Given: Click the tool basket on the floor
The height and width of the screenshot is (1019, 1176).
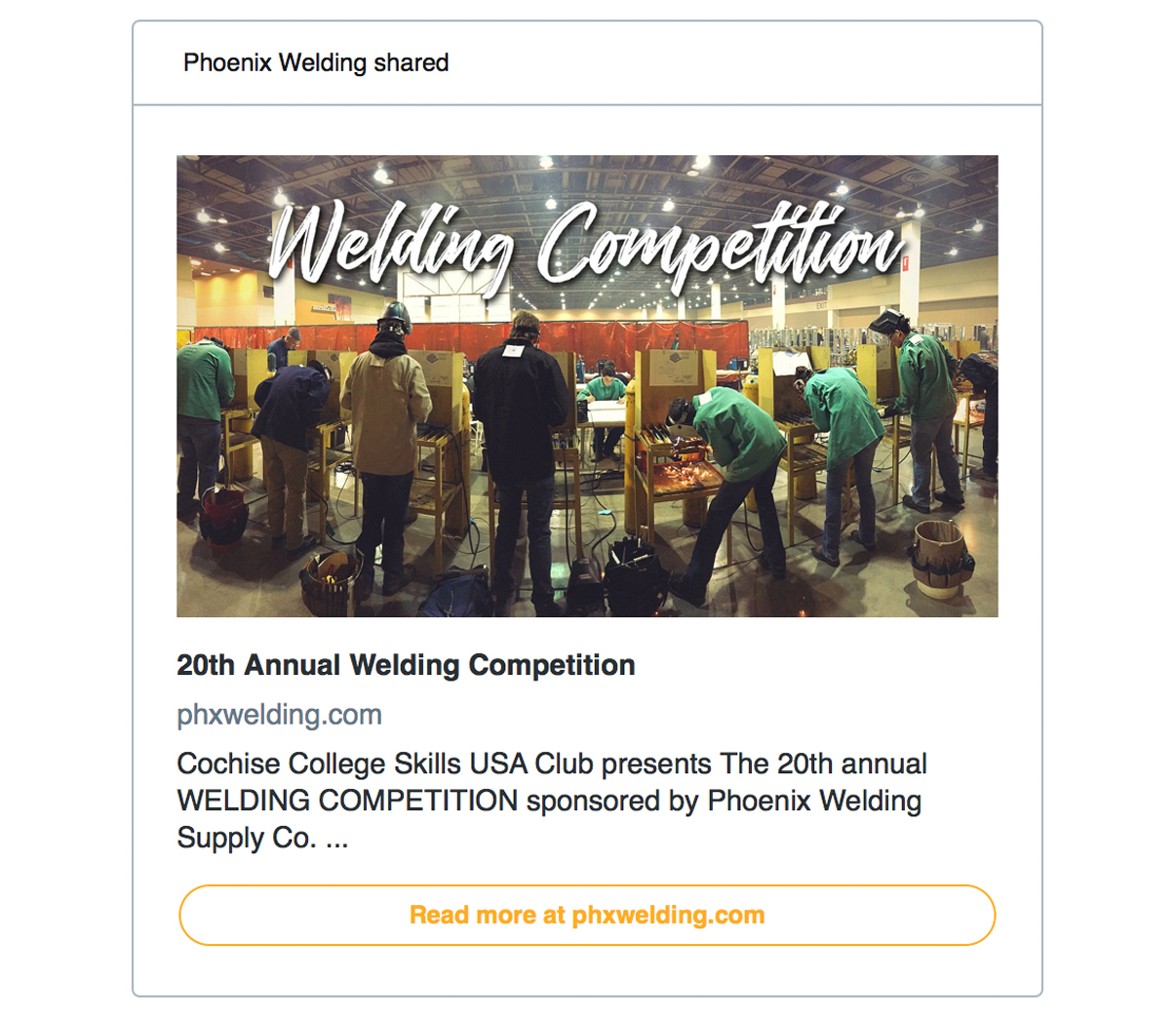Looking at the screenshot, I should [x=331, y=581].
